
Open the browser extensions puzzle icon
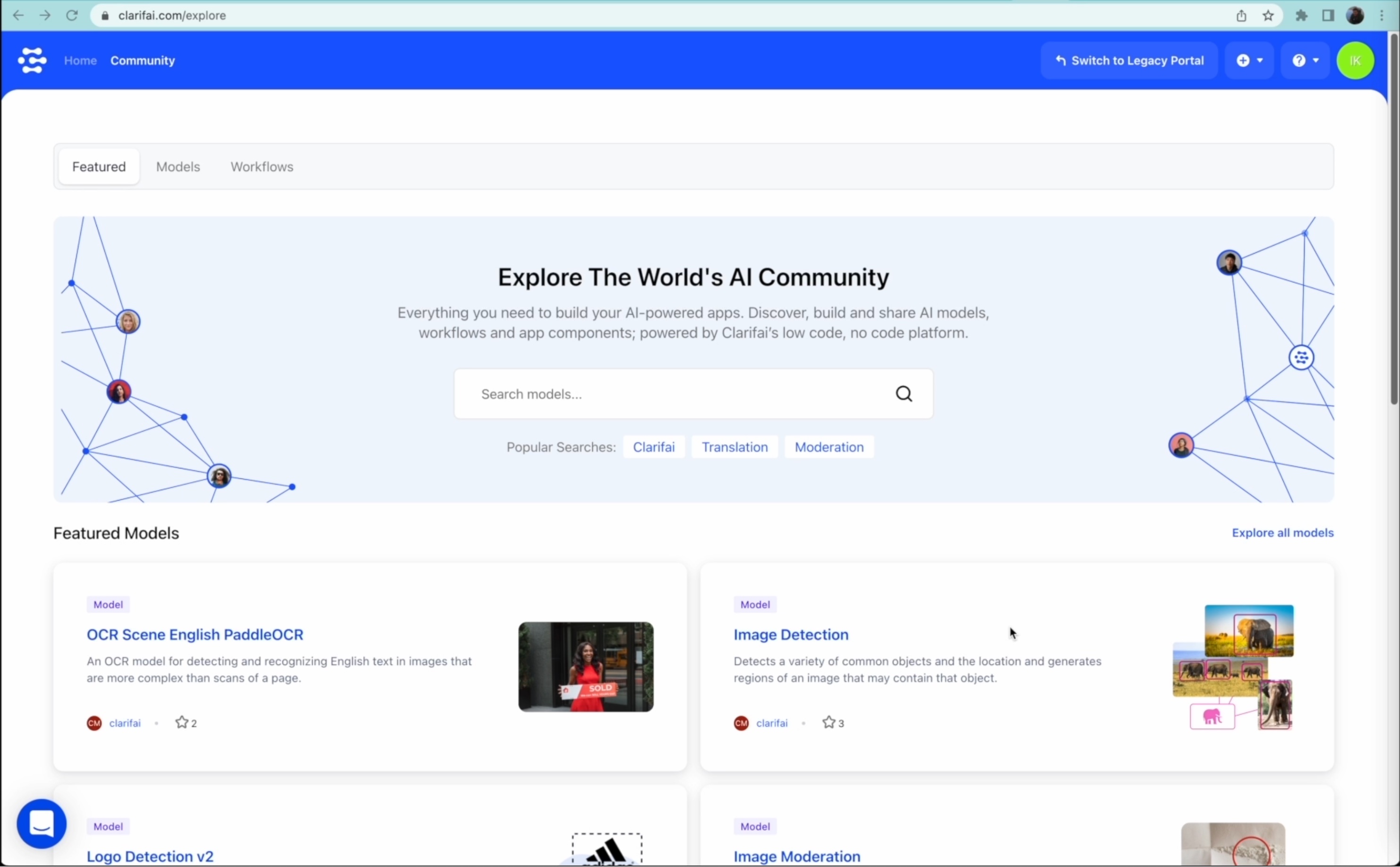(x=1301, y=16)
